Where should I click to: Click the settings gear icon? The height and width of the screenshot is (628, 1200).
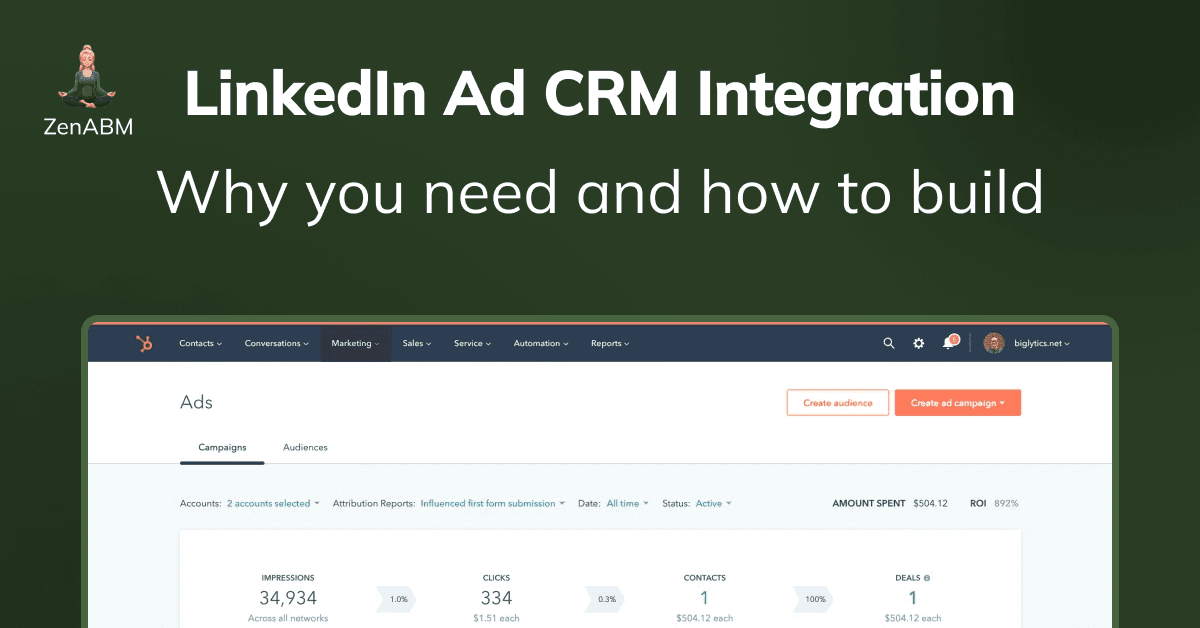tap(918, 343)
